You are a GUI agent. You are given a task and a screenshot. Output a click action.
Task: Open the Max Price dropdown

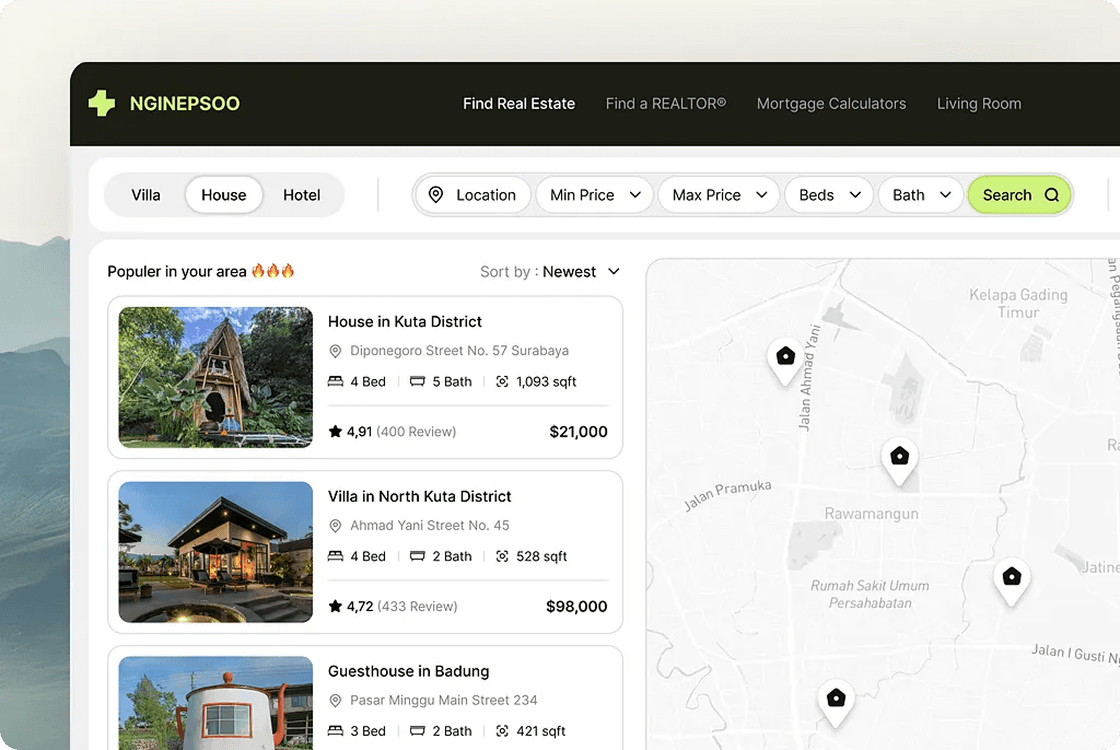[719, 195]
